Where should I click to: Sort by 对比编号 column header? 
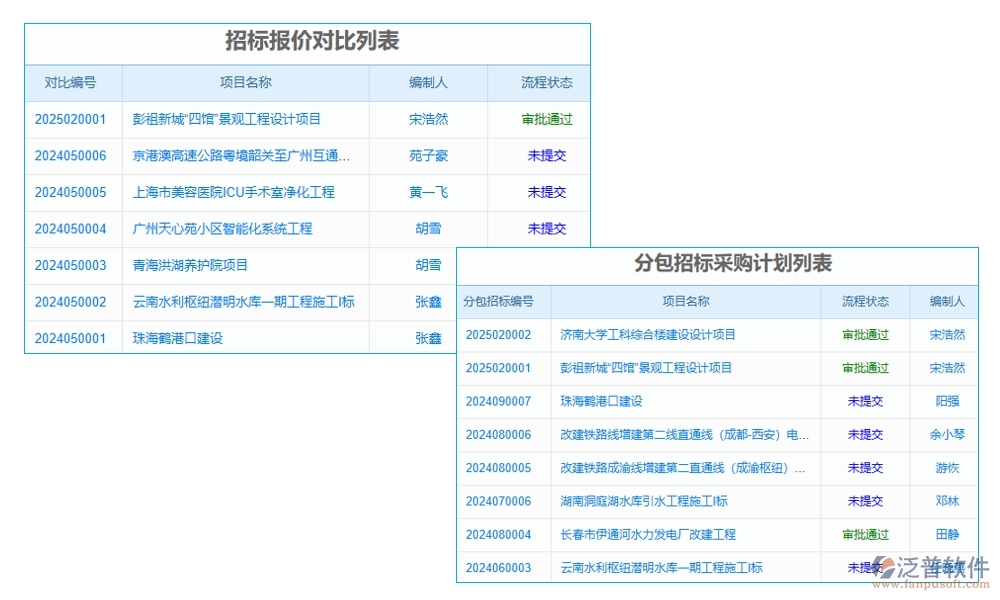point(70,83)
